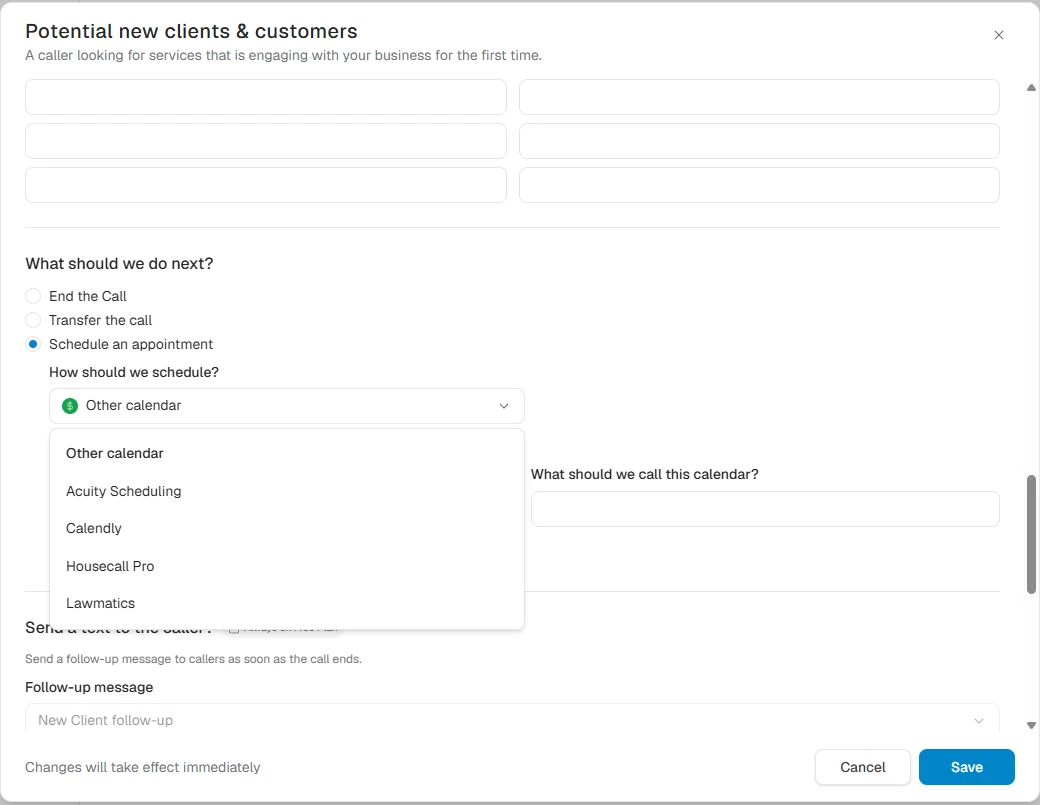This screenshot has width=1040, height=805.
Task: Close the Potential new clients dialog
Action: [998, 35]
